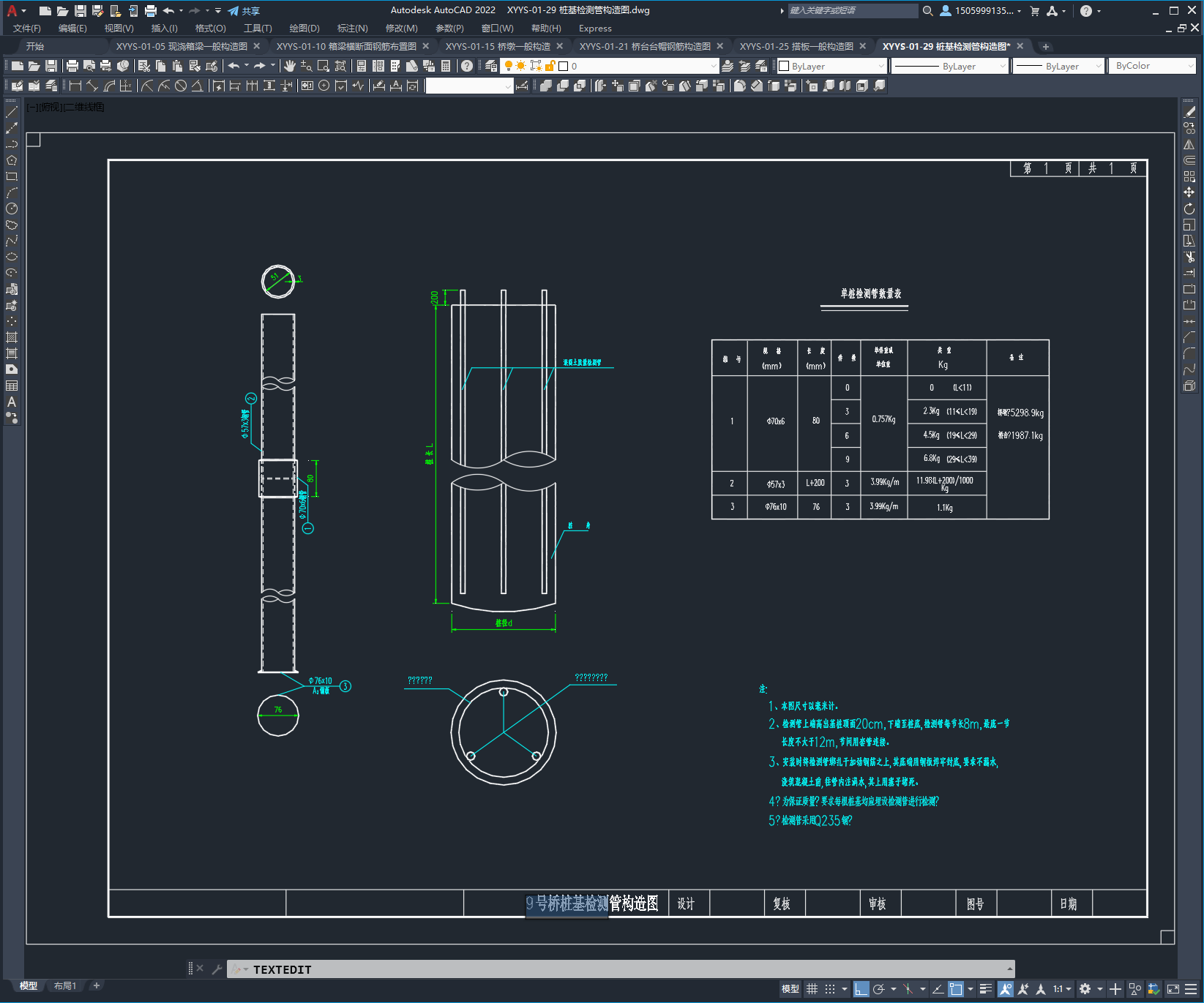Open the Autodesk App Store cart icon

pyautogui.click(x=1035, y=11)
